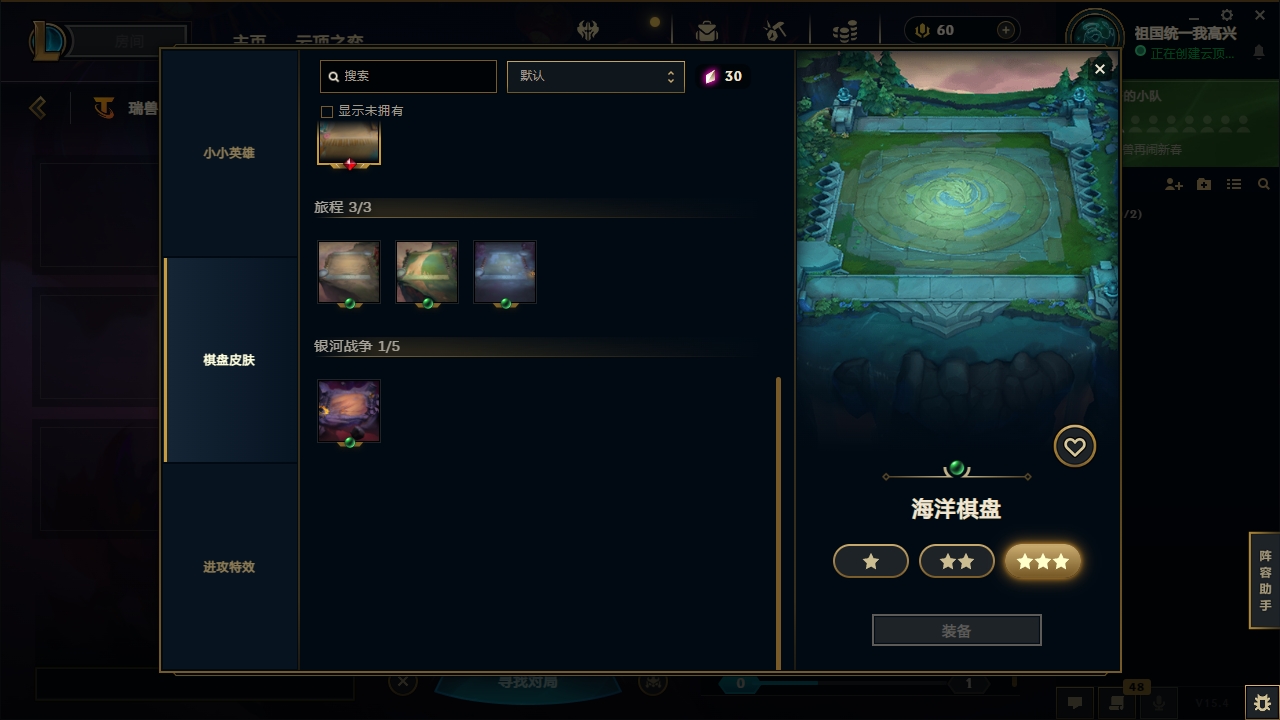Click the plus icon beside 60 currency
This screenshot has width=1280, height=720.
(x=1006, y=30)
